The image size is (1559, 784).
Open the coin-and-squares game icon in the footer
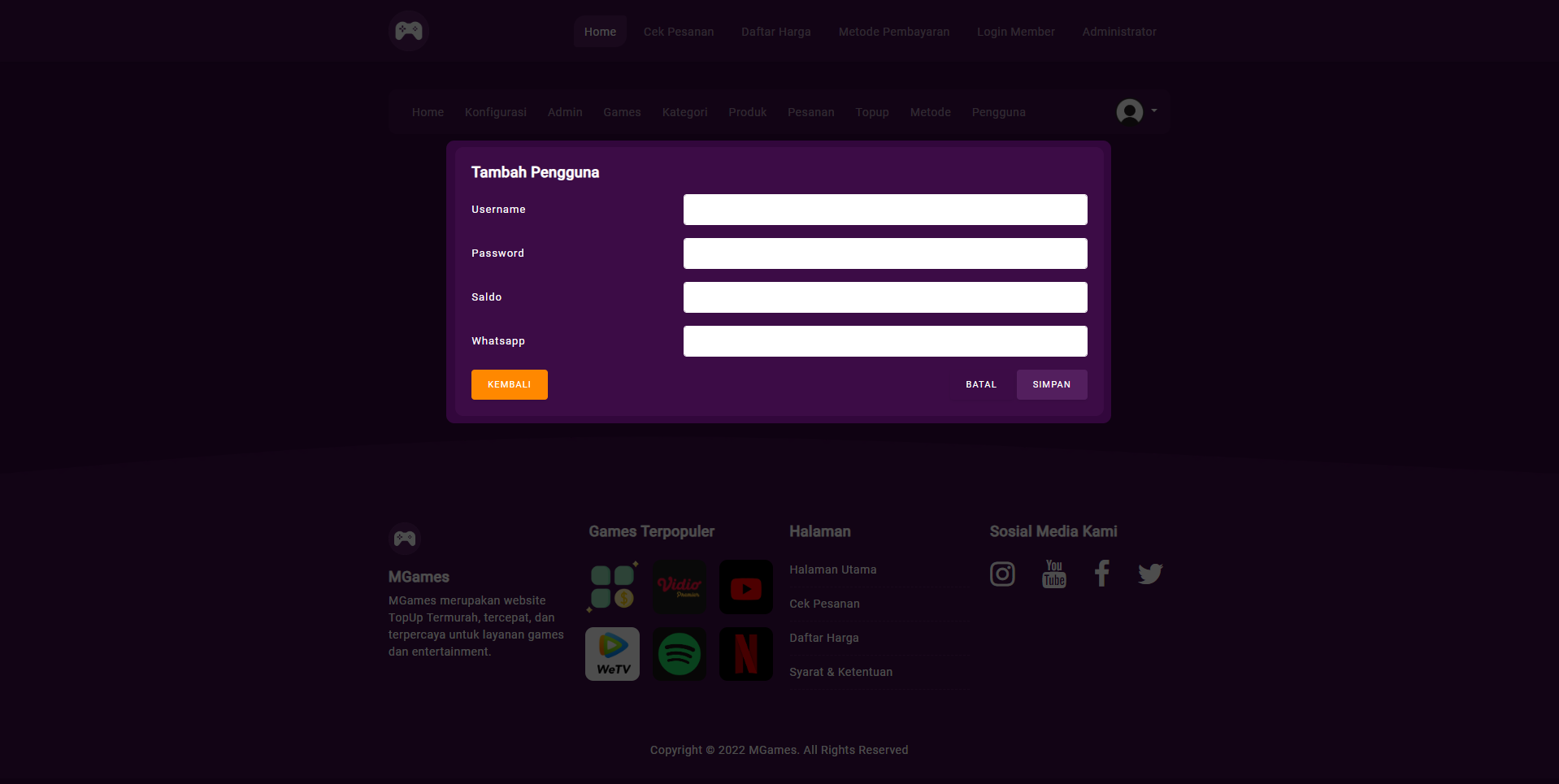coord(612,587)
